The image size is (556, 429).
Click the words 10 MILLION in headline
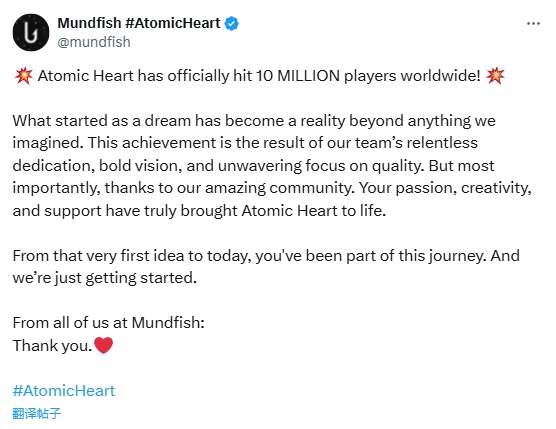298,76
